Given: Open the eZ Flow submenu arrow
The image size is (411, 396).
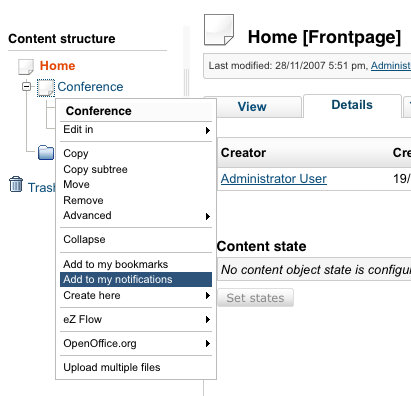Looking at the screenshot, I should [208, 320].
